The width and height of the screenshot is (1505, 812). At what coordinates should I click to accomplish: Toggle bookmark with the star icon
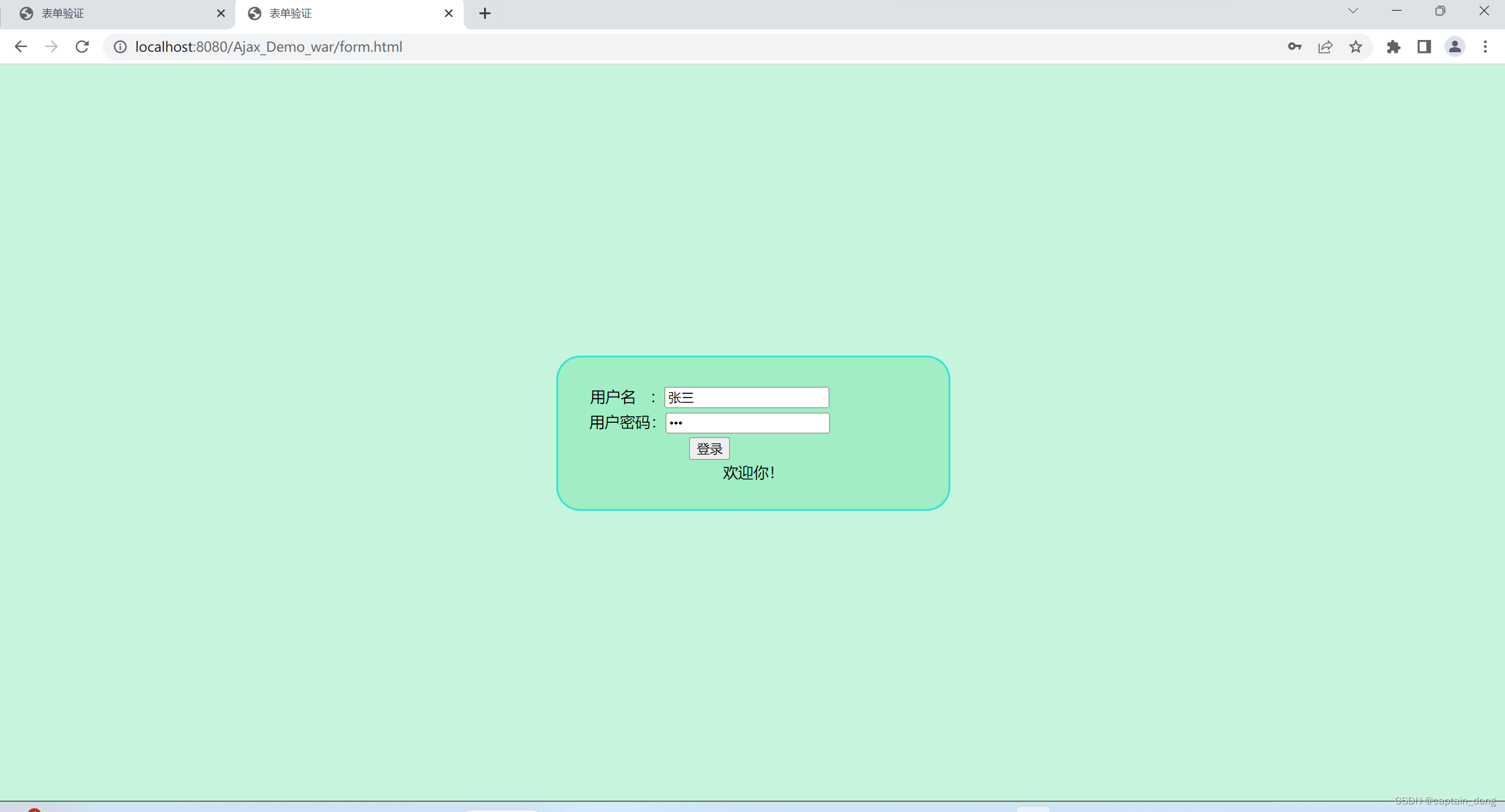pos(1355,47)
